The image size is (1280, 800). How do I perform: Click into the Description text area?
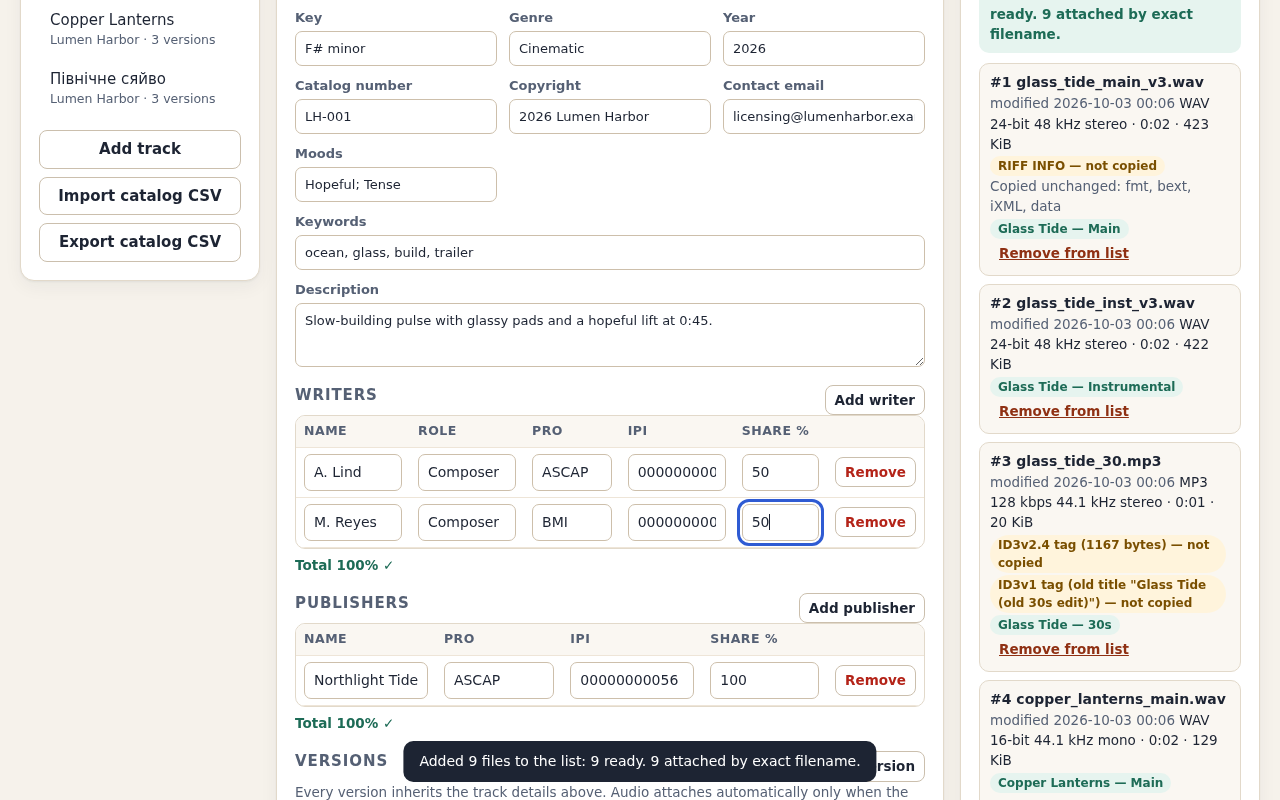610,335
